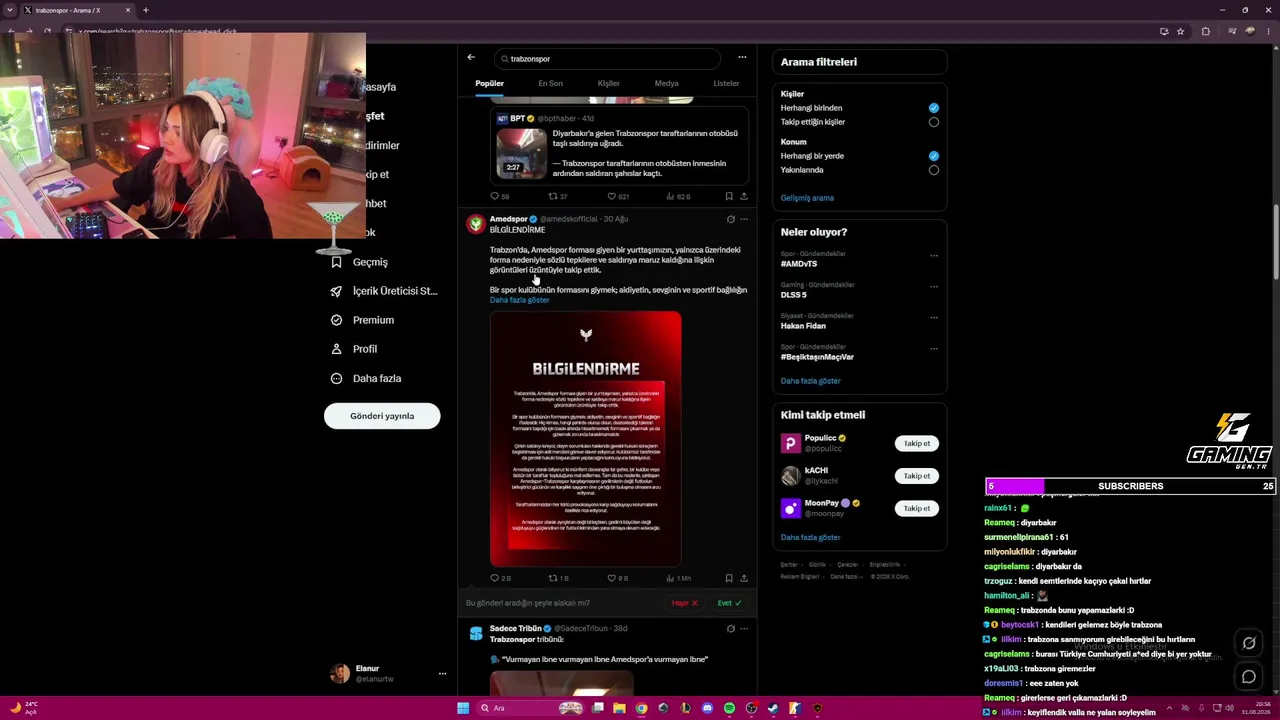Follow MoonPay account
The height and width of the screenshot is (720, 1280).
coord(917,508)
